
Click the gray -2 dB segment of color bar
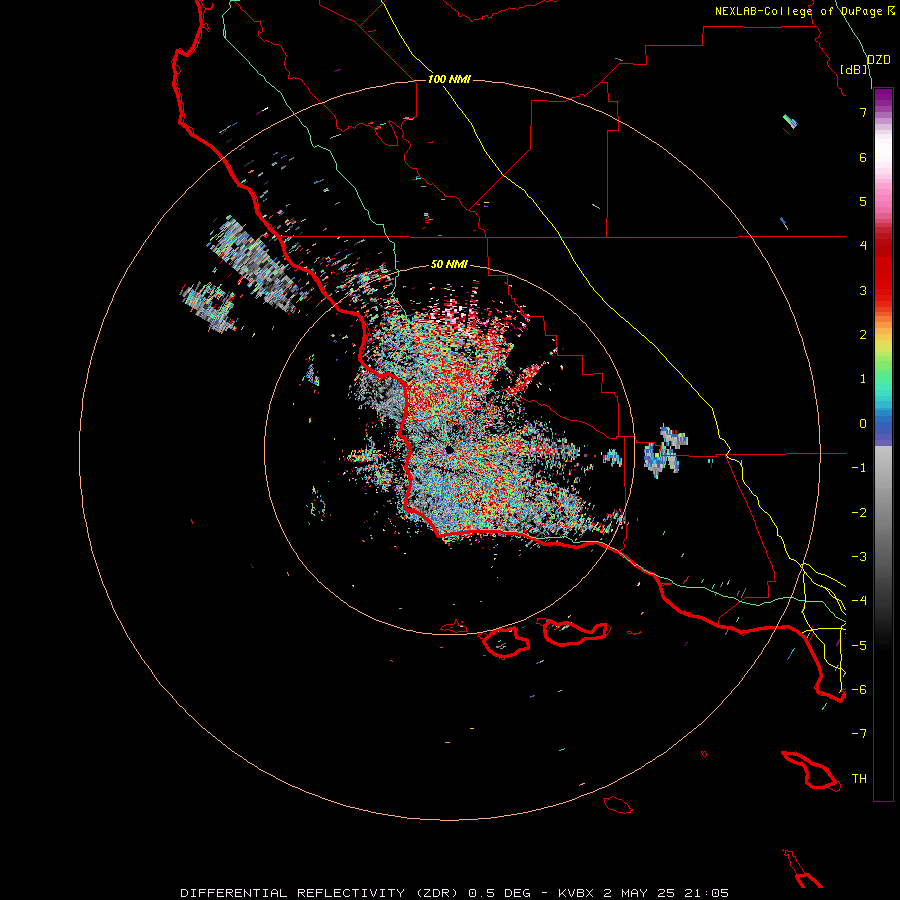click(x=883, y=512)
